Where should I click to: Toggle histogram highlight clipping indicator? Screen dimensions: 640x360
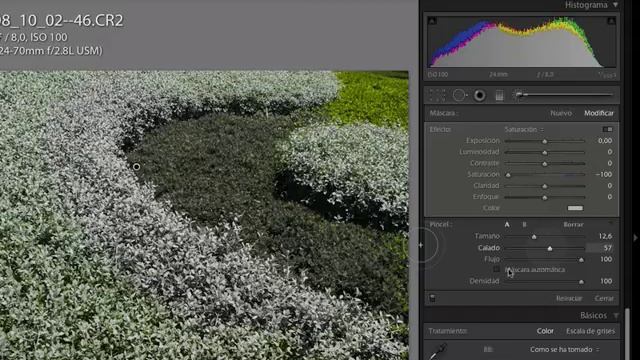pyautogui.click(x=611, y=21)
